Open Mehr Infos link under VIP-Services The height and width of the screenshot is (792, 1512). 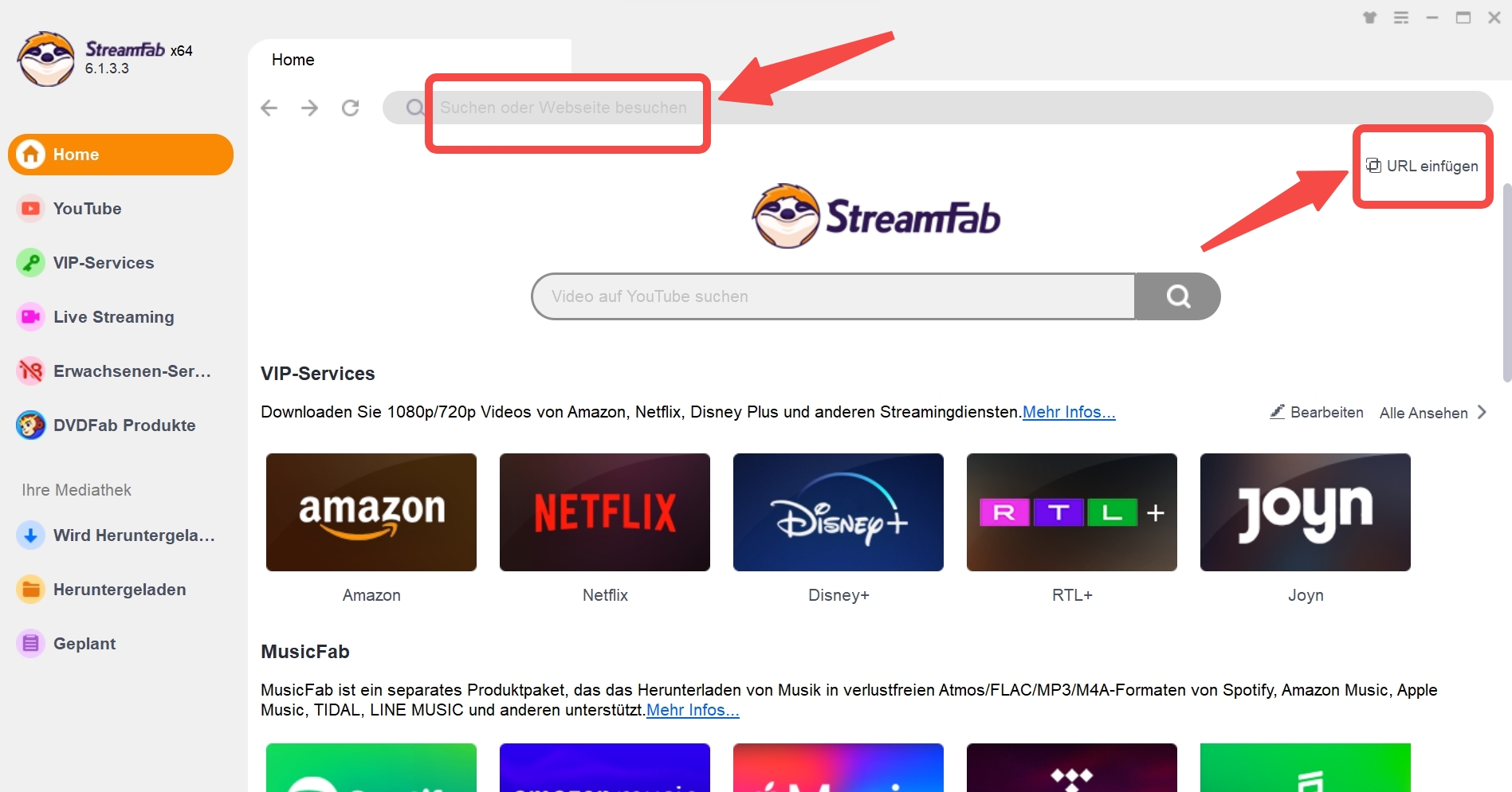pos(1069,412)
